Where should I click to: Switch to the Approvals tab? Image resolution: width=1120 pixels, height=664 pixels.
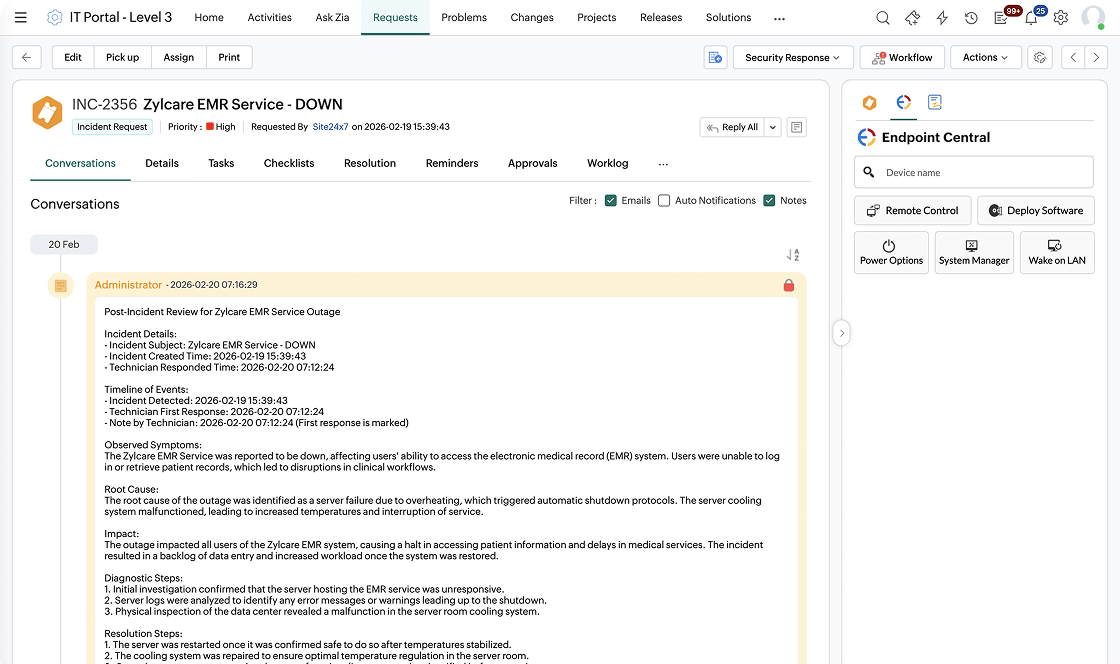tap(533, 164)
